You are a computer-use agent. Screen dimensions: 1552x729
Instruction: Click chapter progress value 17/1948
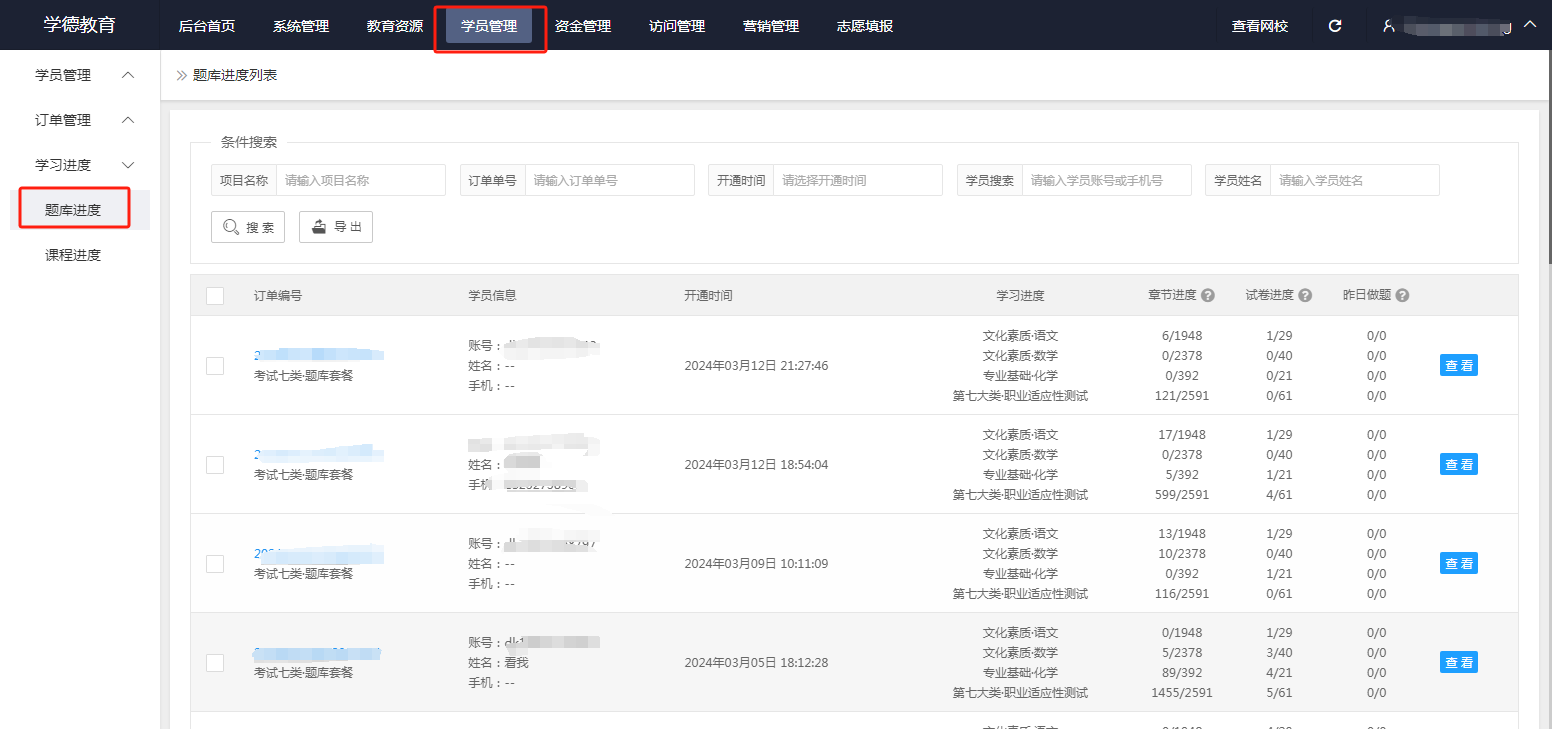point(1180,435)
